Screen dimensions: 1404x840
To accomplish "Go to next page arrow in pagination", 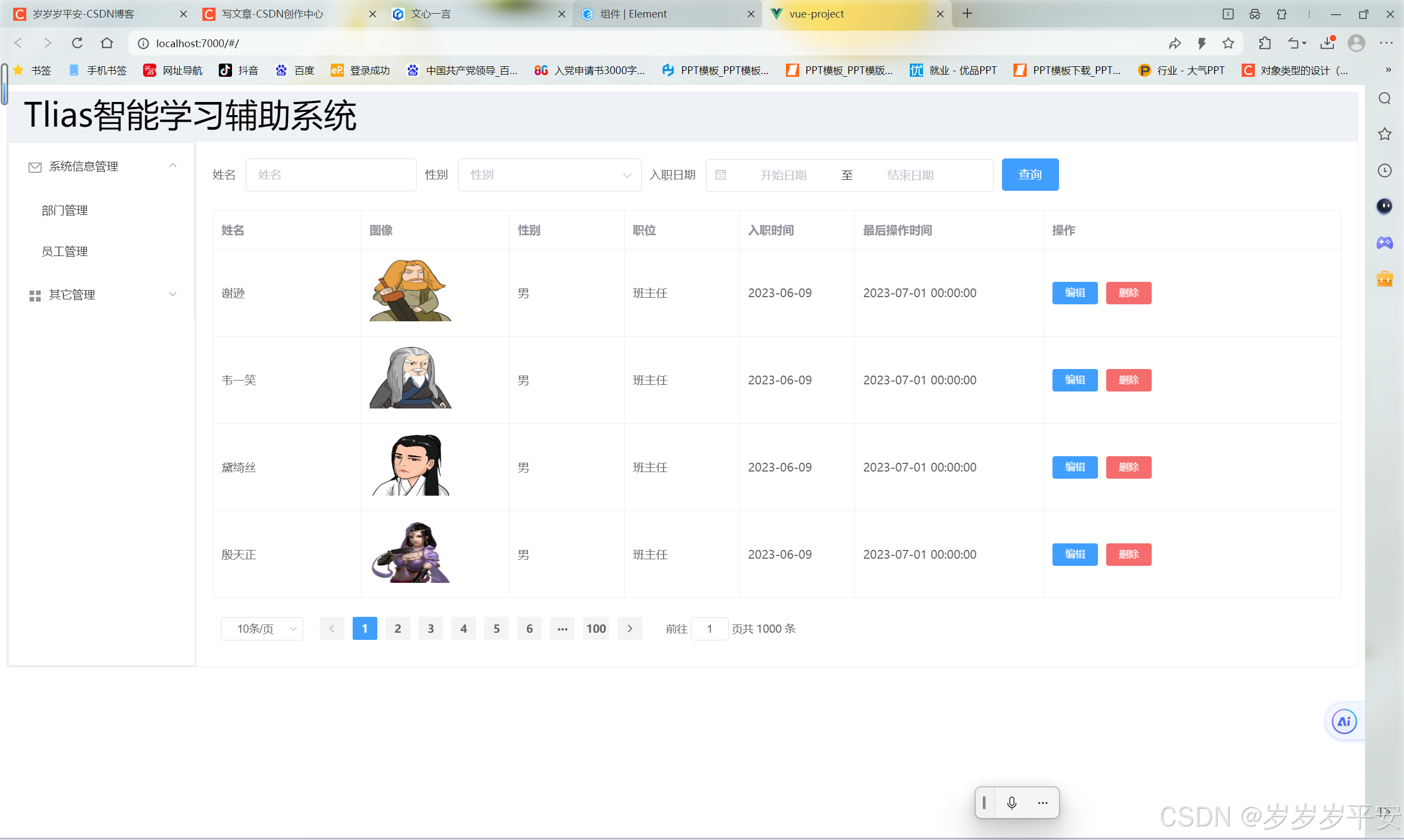I will pyautogui.click(x=630, y=628).
